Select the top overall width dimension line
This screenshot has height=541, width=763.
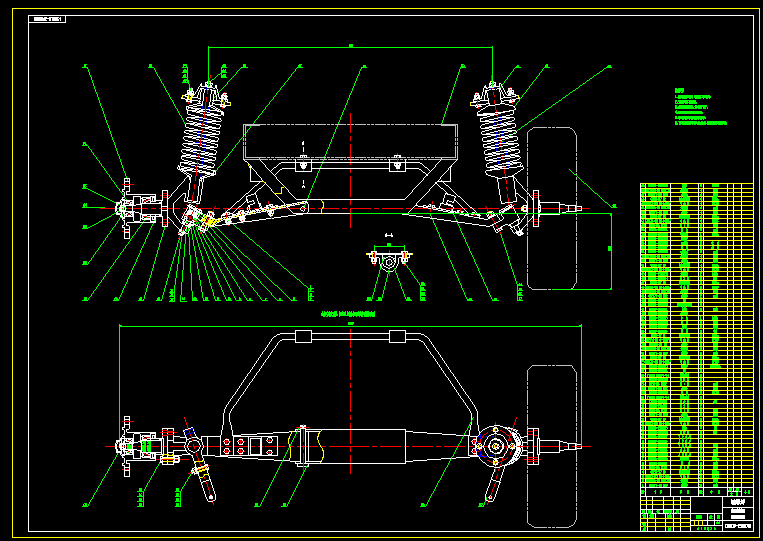coord(350,47)
